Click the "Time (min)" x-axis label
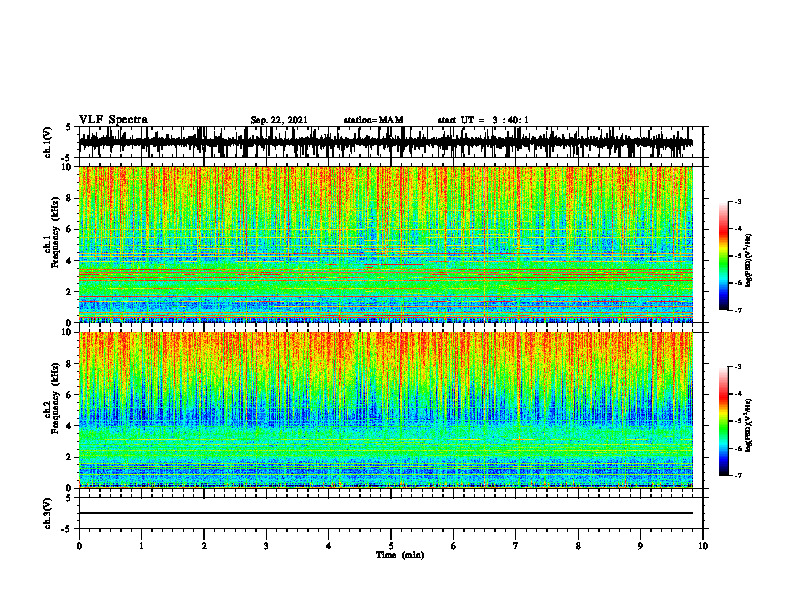Viewport: 792px width, 612px height. coord(400,555)
